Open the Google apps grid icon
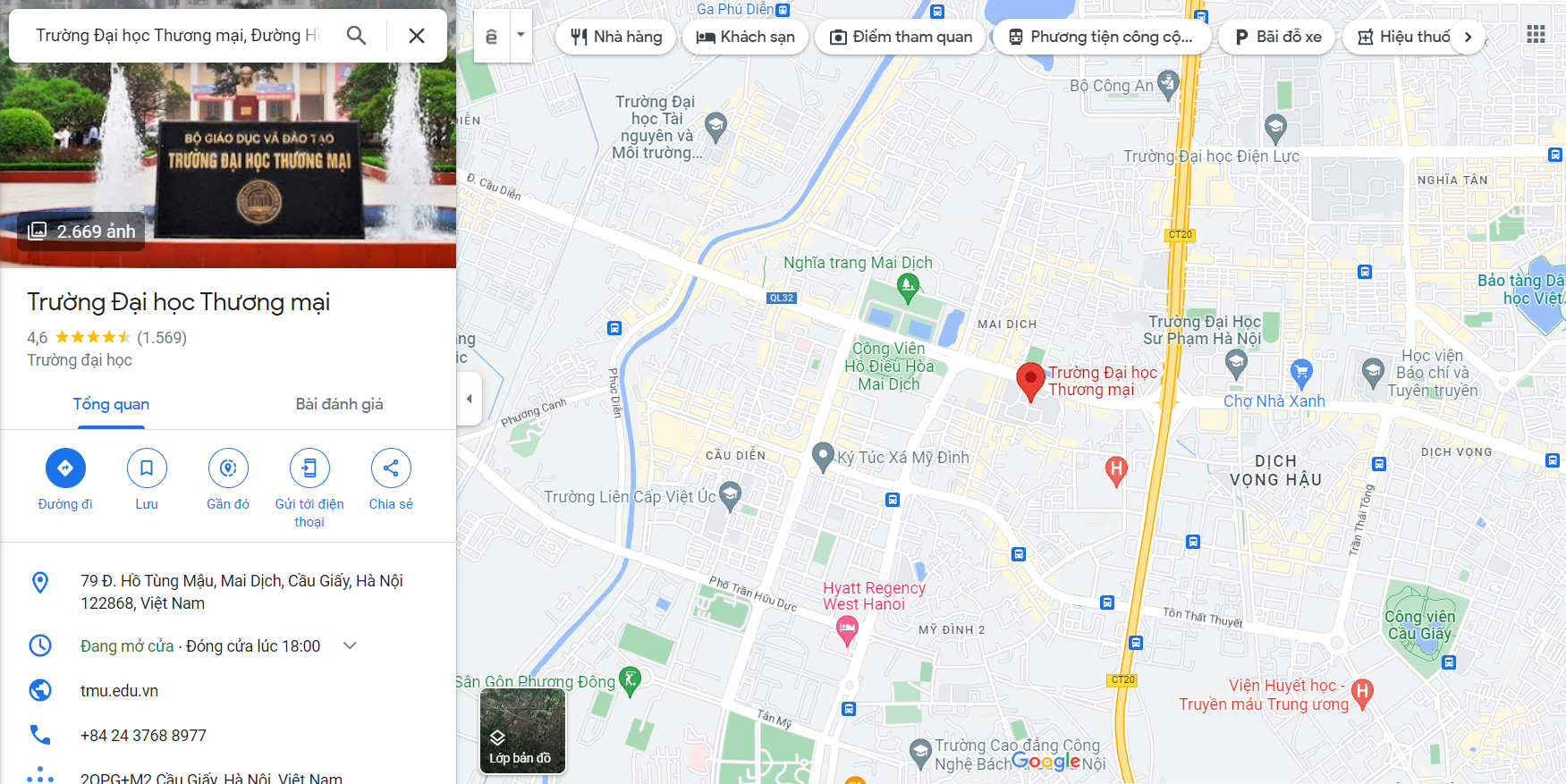The height and width of the screenshot is (784, 1566). [x=1536, y=35]
